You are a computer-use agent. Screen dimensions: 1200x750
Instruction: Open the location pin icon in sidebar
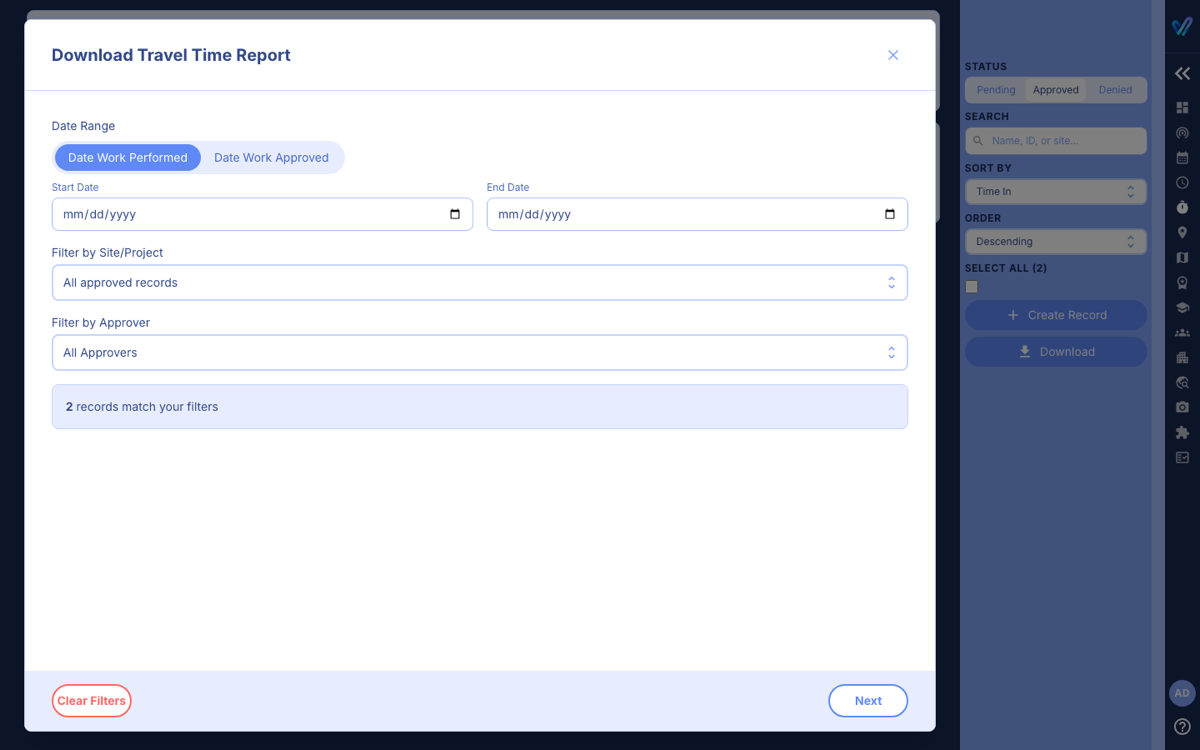point(1182,233)
